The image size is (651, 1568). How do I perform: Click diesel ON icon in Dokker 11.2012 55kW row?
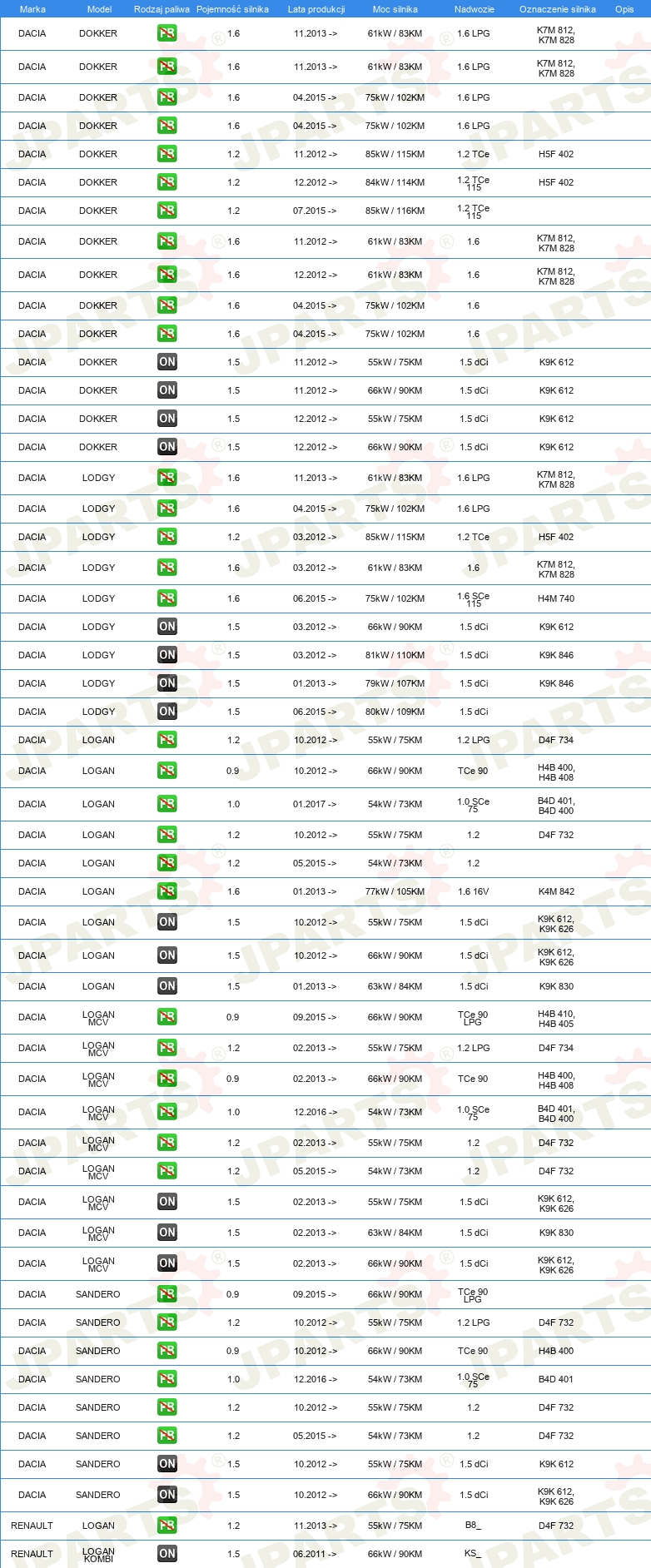pyautogui.click(x=167, y=362)
